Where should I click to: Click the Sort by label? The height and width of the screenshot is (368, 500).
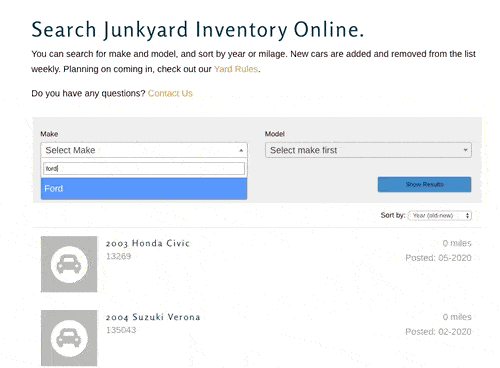(393, 215)
